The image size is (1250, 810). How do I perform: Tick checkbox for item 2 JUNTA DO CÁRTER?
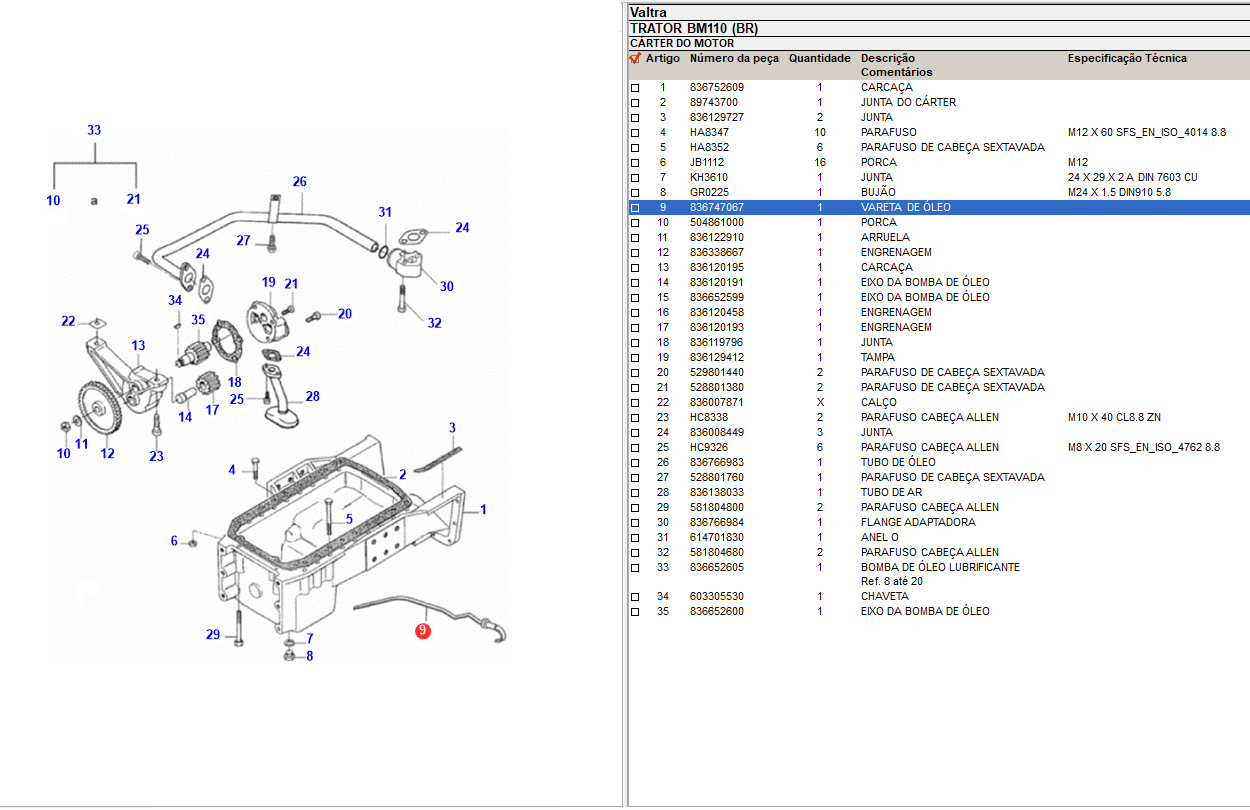point(634,103)
